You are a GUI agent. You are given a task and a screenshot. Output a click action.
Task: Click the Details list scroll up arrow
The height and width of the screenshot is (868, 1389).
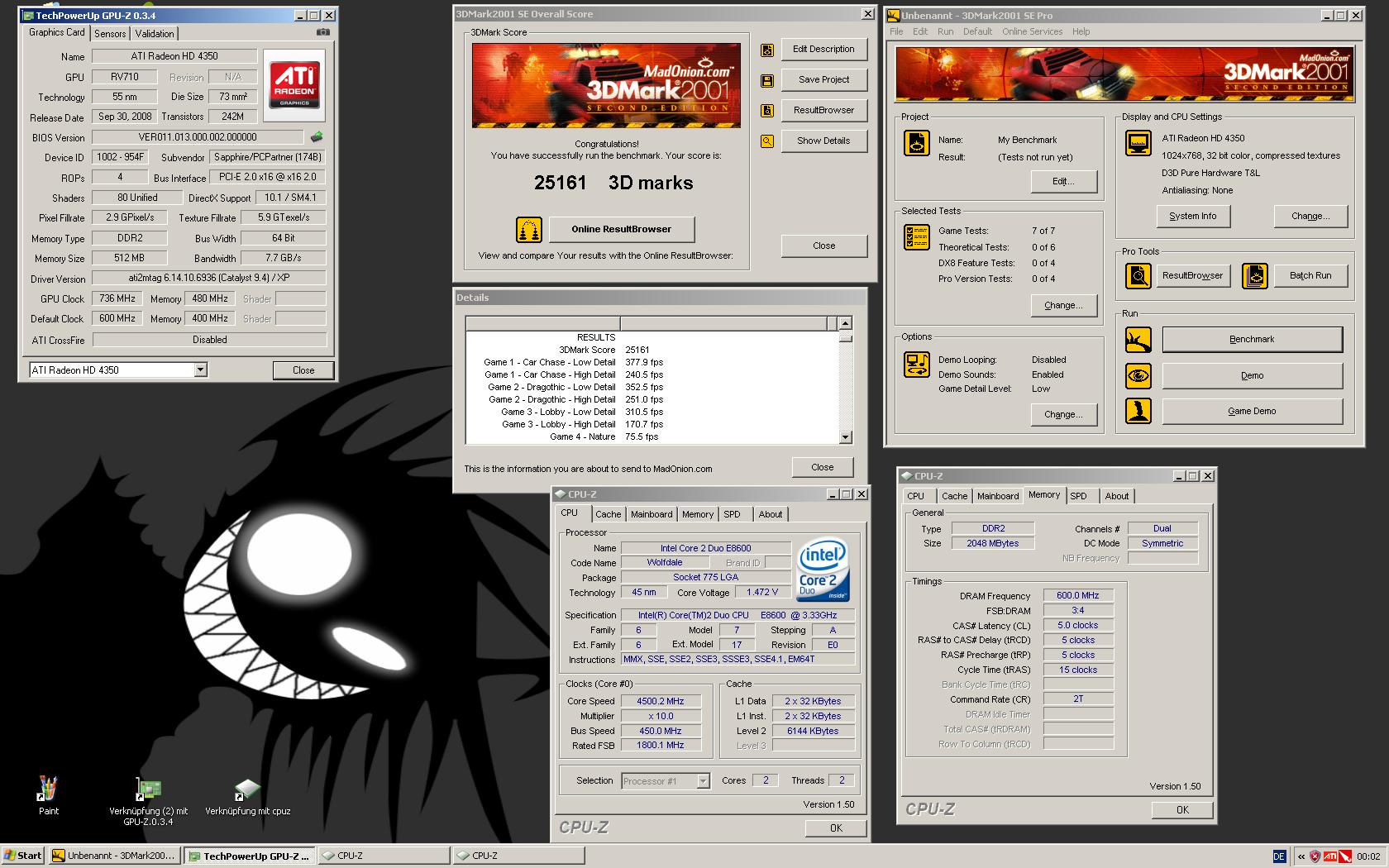(x=845, y=323)
